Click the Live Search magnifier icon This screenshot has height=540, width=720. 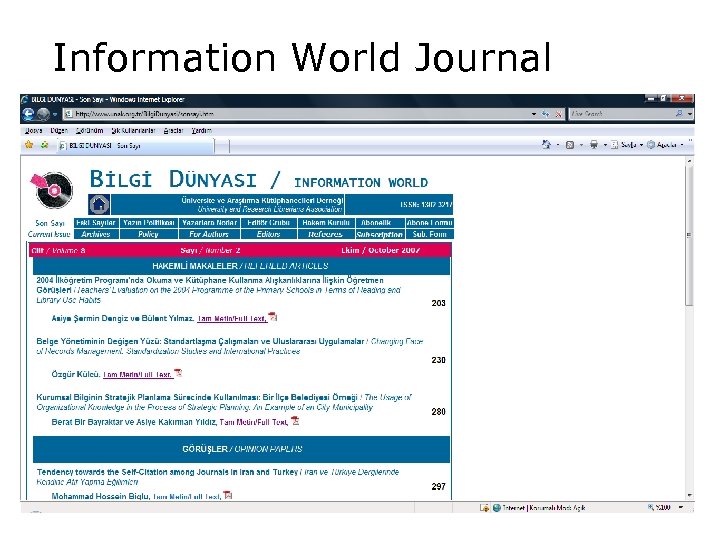click(679, 113)
